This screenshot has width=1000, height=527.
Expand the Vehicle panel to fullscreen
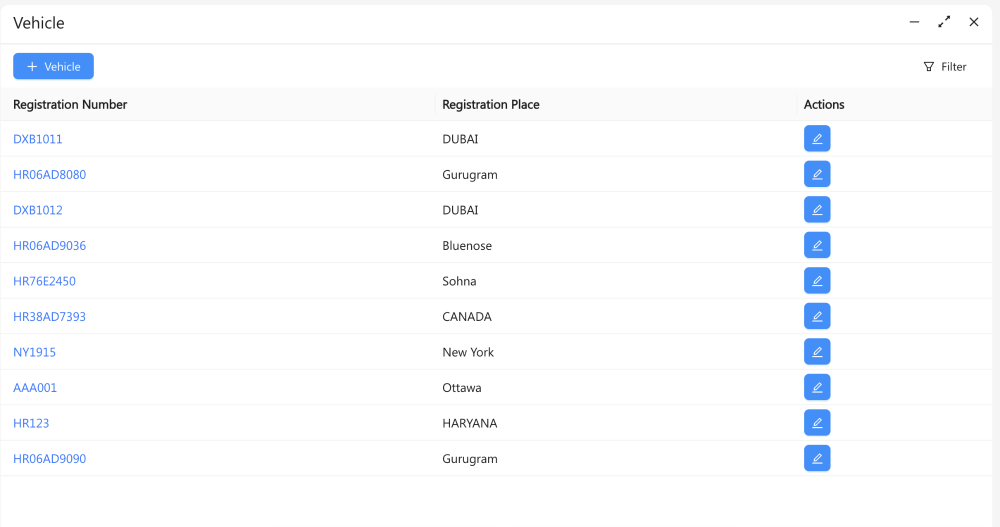click(944, 22)
